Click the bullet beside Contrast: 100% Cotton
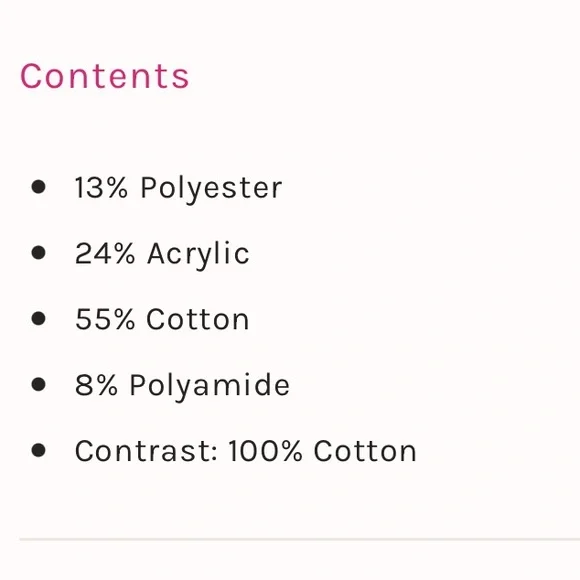Image resolution: width=580 pixels, height=580 pixels. pos(38,450)
